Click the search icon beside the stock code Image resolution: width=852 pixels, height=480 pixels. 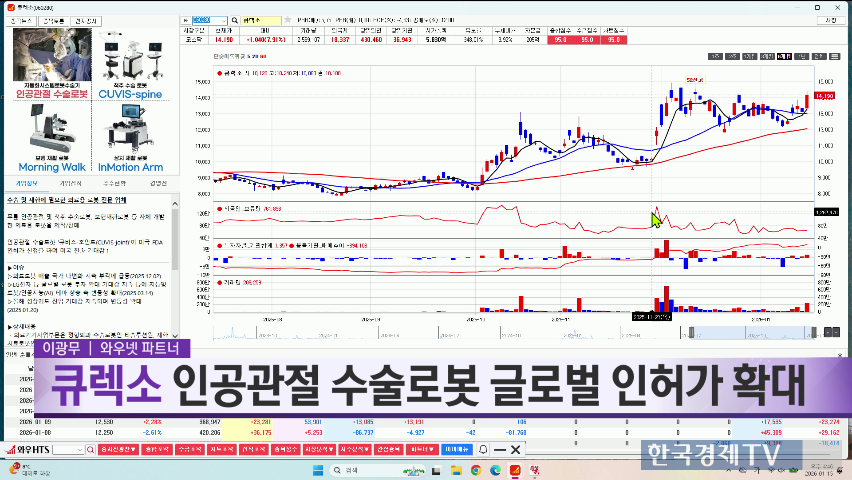click(x=234, y=19)
